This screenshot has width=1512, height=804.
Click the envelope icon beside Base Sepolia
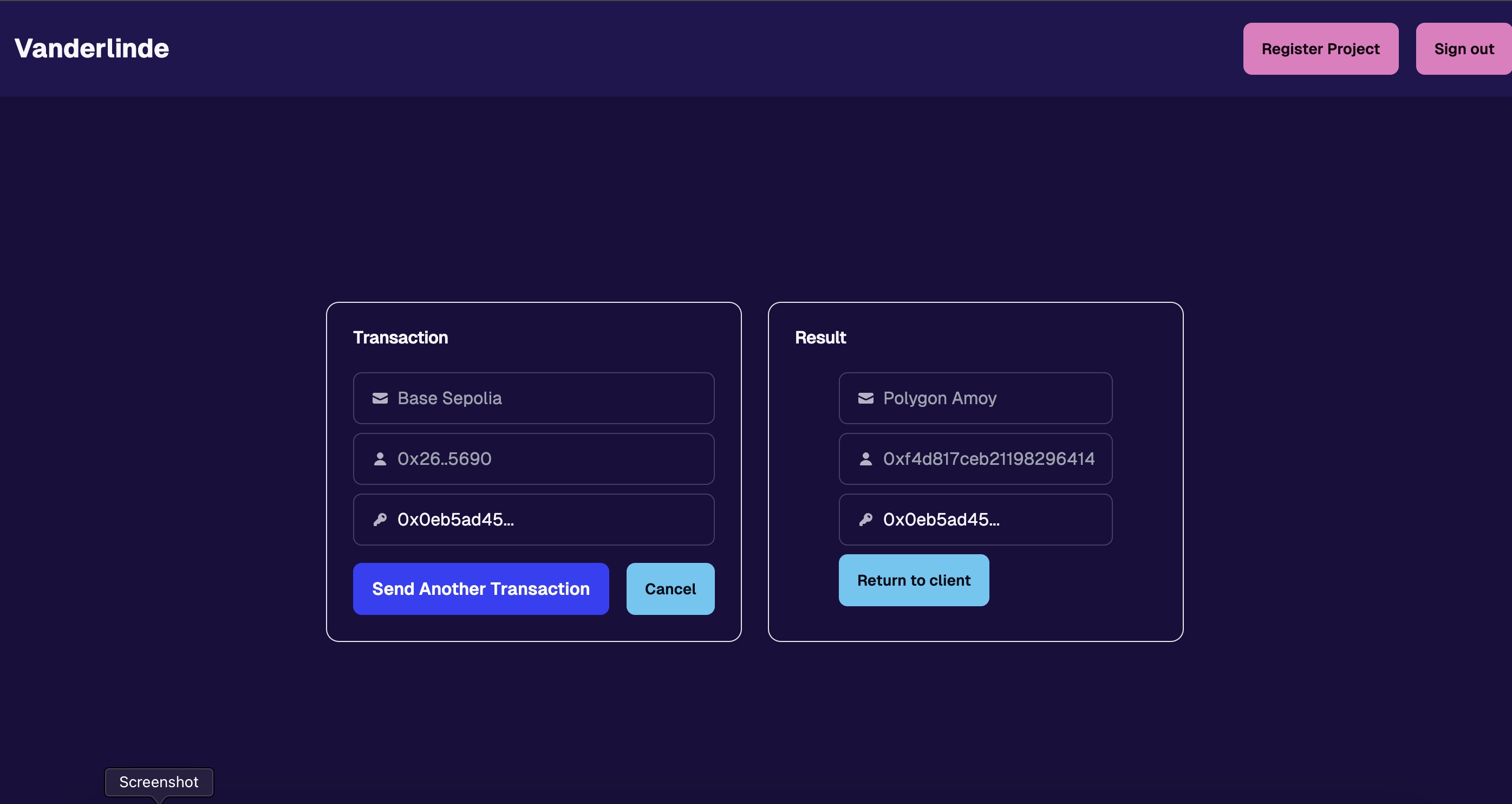[x=380, y=398]
